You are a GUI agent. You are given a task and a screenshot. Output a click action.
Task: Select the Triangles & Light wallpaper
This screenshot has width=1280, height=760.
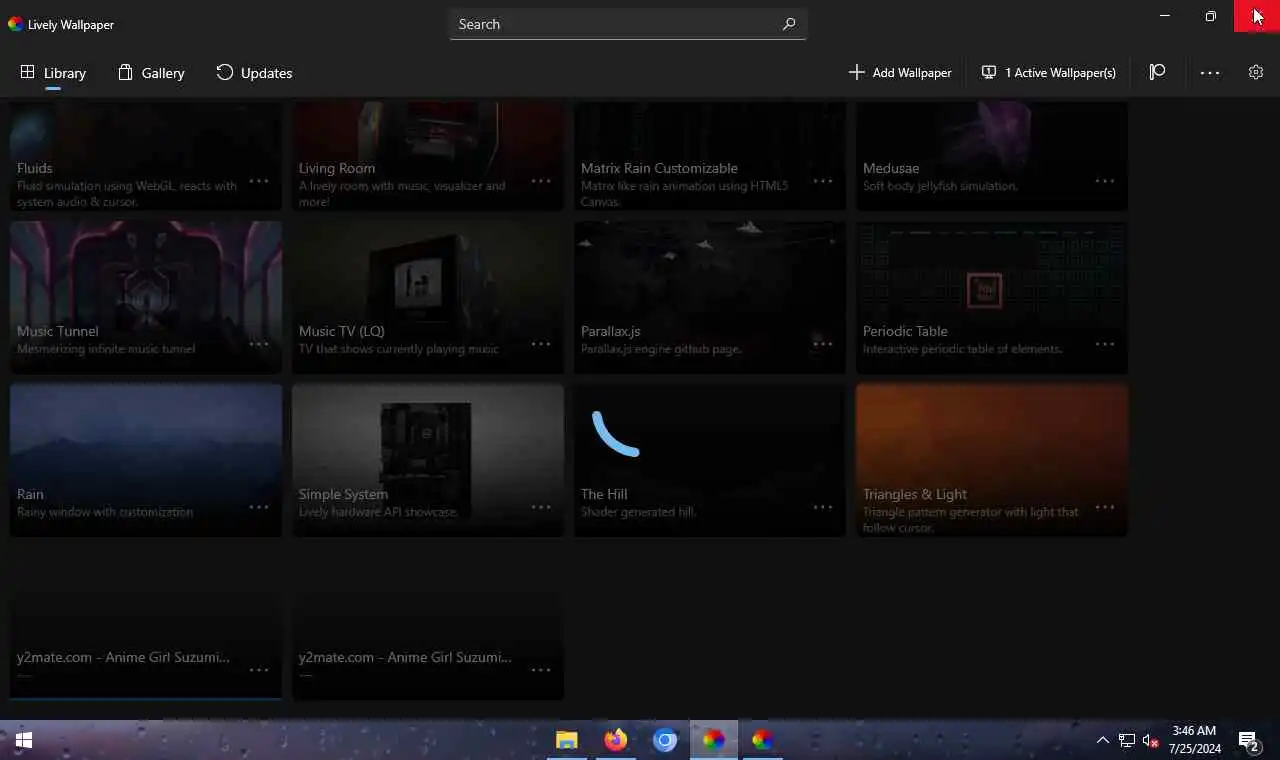coord(992,460)
